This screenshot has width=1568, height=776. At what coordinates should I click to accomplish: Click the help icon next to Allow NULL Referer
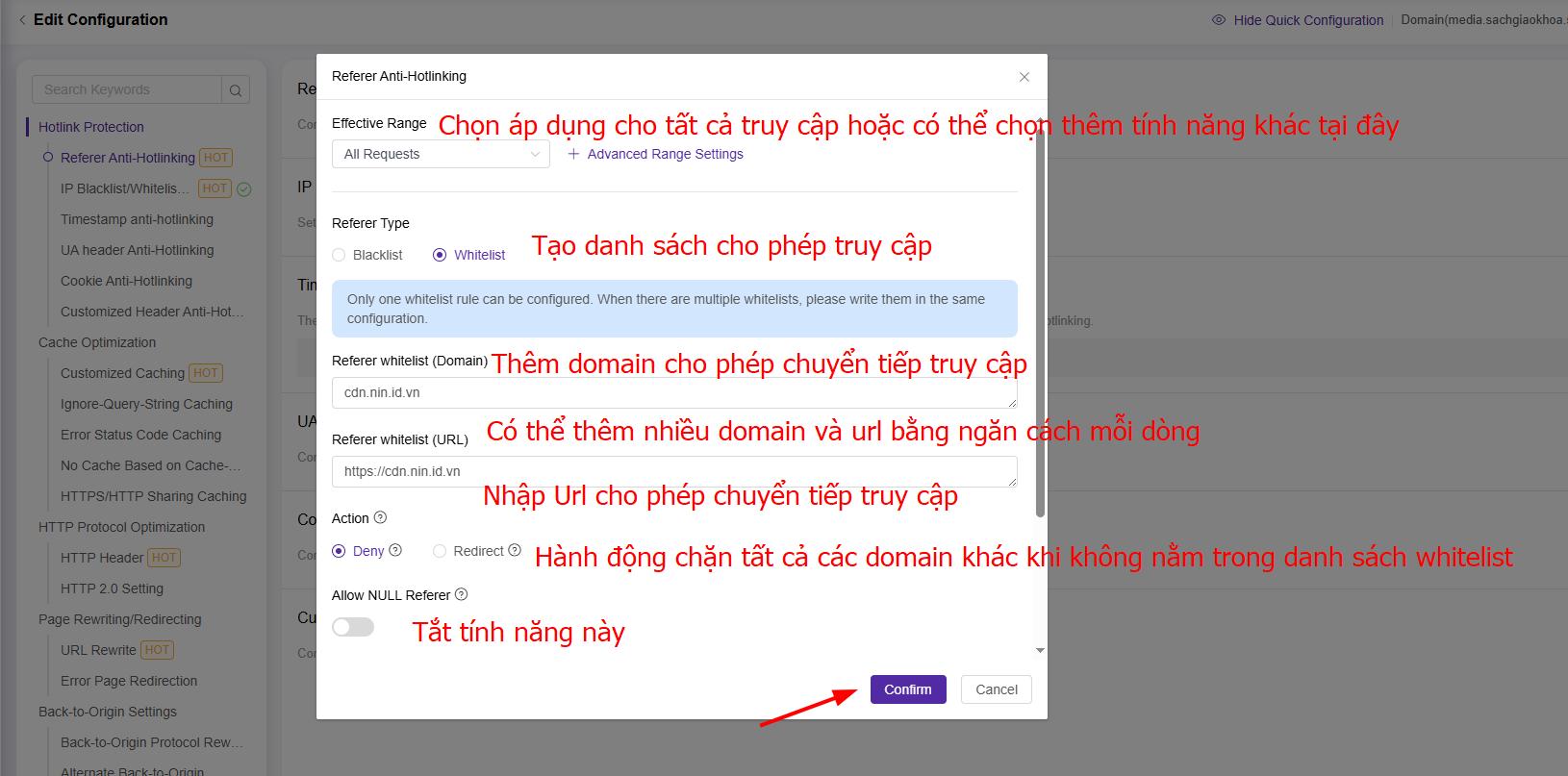point(461,595)
